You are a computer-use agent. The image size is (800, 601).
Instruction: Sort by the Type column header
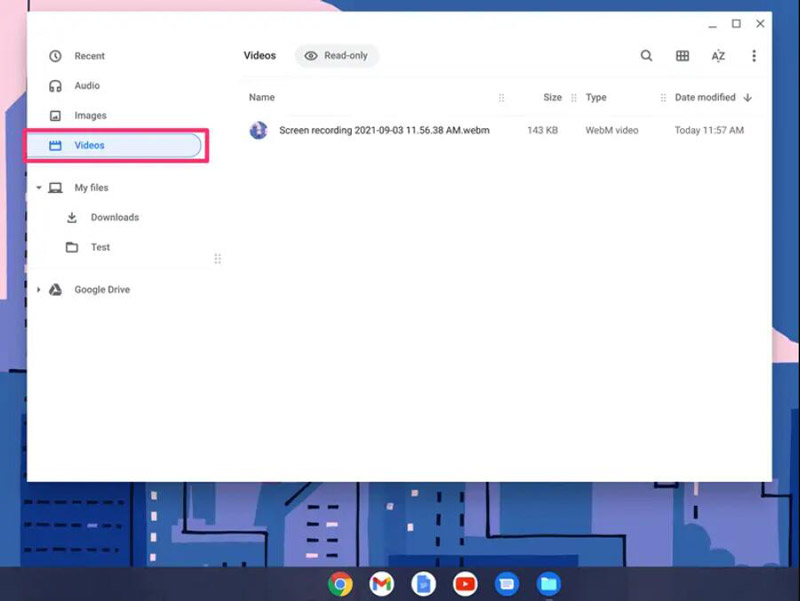pos(596,97)
